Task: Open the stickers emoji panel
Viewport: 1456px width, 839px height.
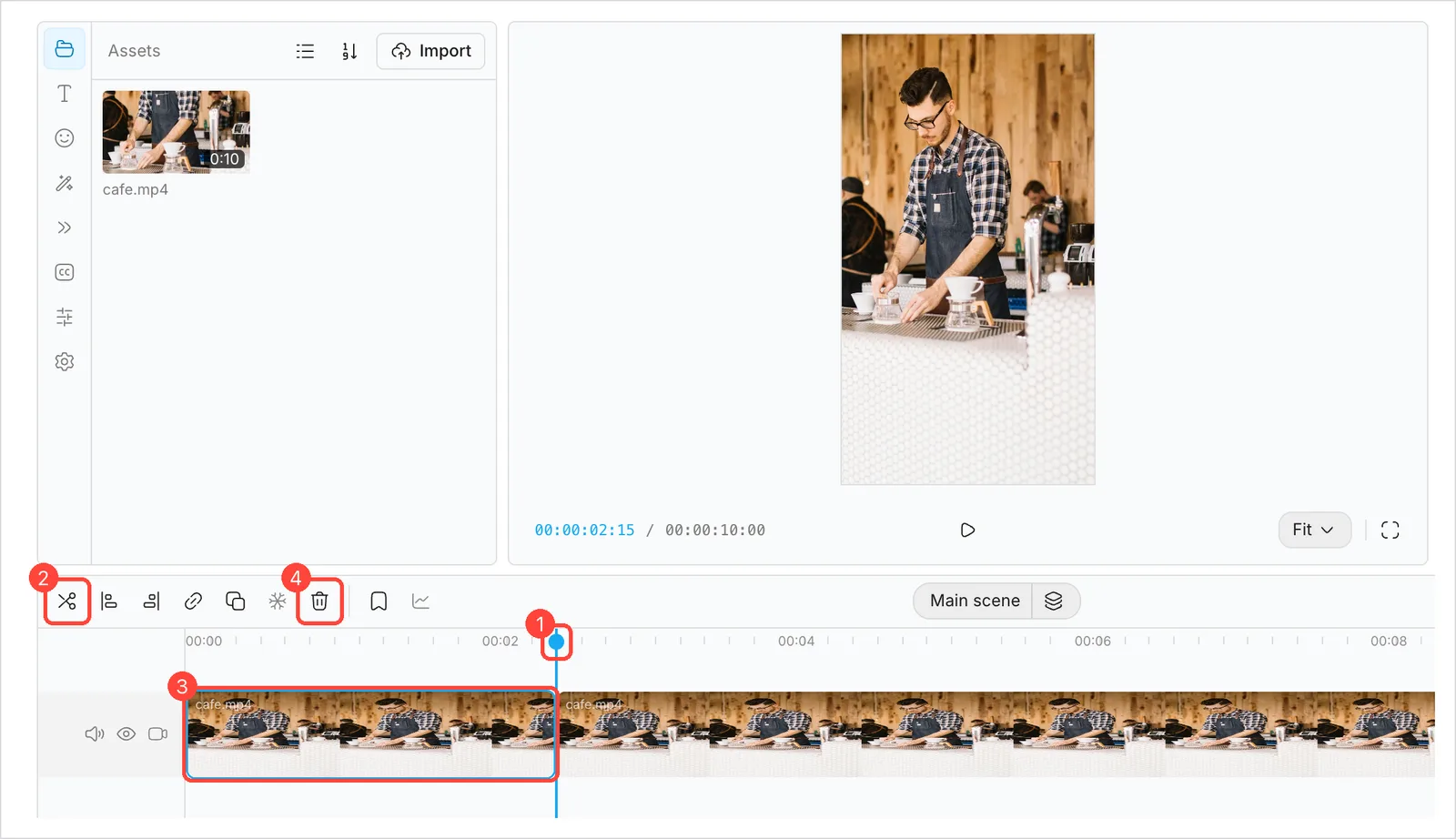Action: point(65,138)
